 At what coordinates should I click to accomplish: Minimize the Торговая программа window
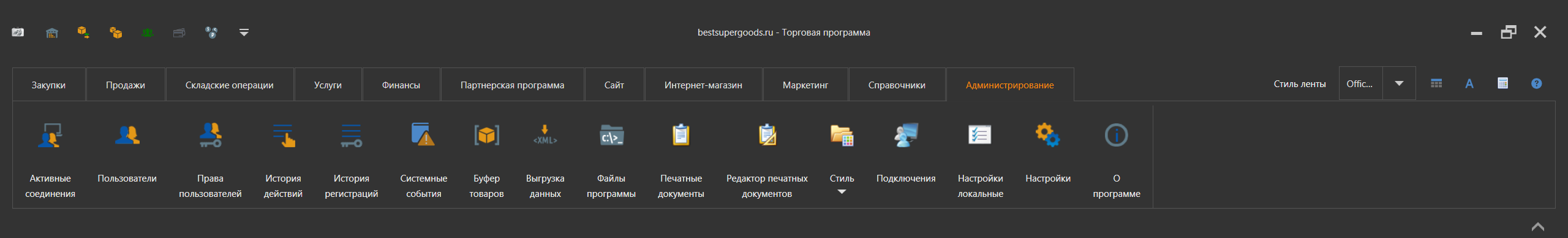[x=1476, y=33]
